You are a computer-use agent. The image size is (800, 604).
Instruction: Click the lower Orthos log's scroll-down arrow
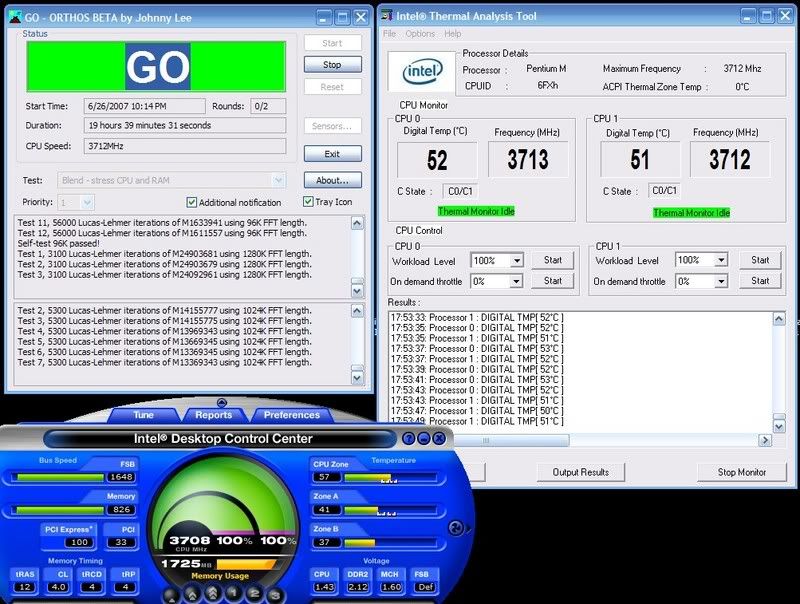point(357,378)
